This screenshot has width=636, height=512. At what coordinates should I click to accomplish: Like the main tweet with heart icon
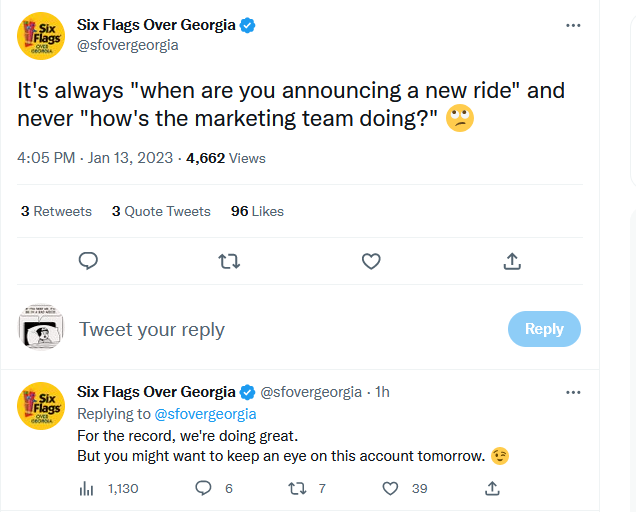point(371,261)
